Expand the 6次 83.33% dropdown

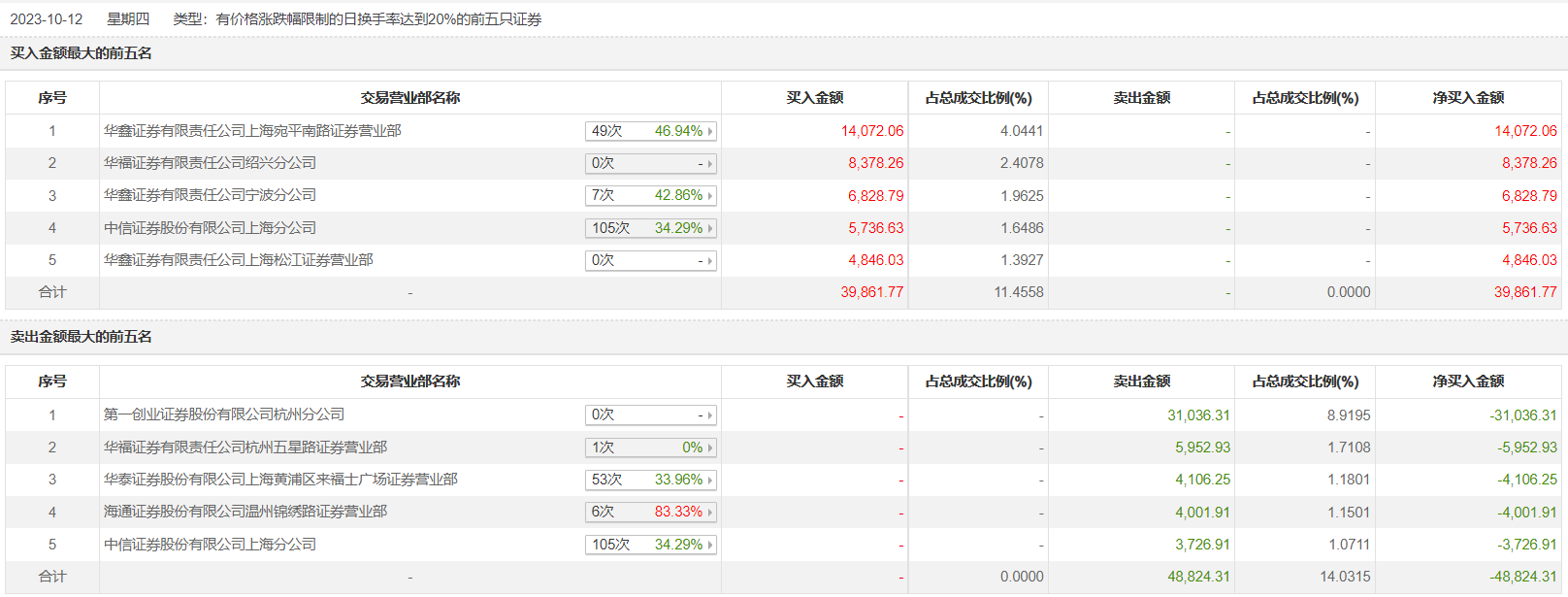[651, 512]
